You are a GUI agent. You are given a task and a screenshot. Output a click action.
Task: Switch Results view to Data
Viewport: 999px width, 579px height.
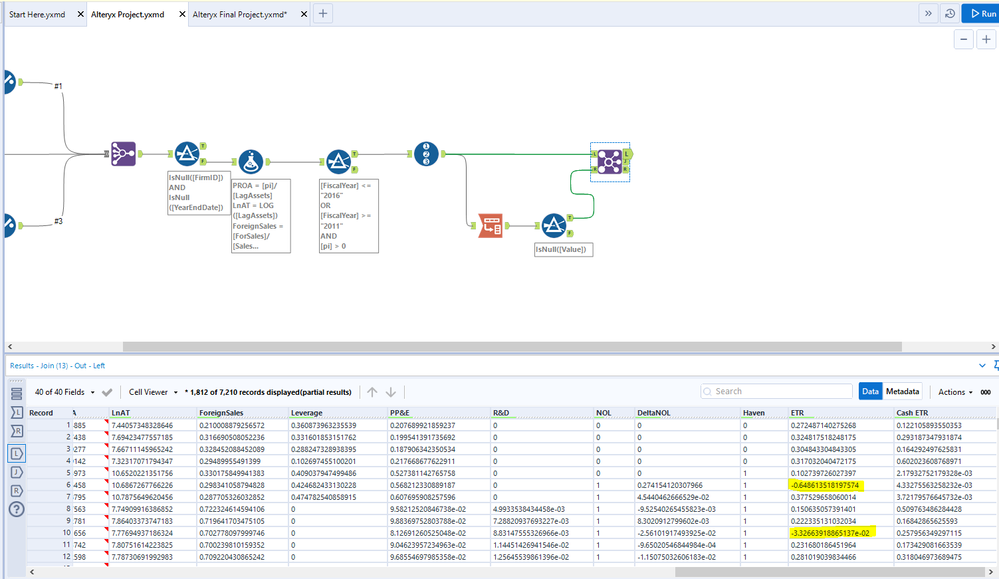pos(870,391)
